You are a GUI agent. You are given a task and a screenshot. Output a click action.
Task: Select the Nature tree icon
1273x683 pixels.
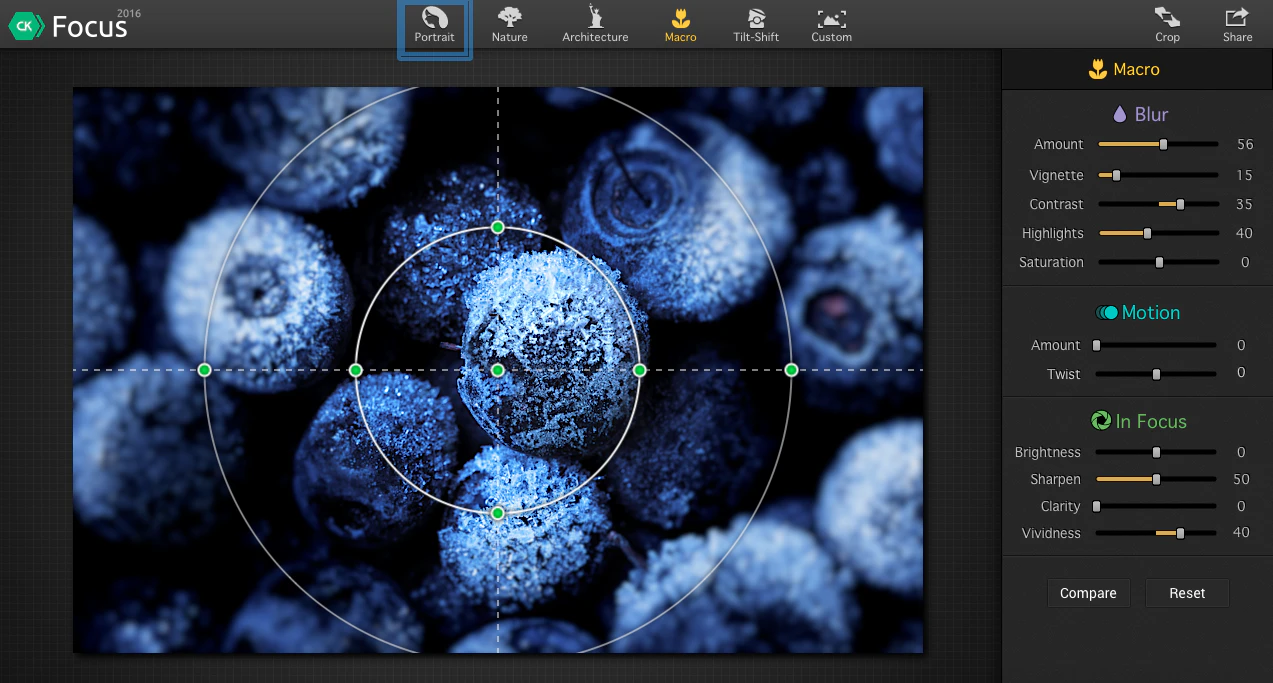click(509, 17)
